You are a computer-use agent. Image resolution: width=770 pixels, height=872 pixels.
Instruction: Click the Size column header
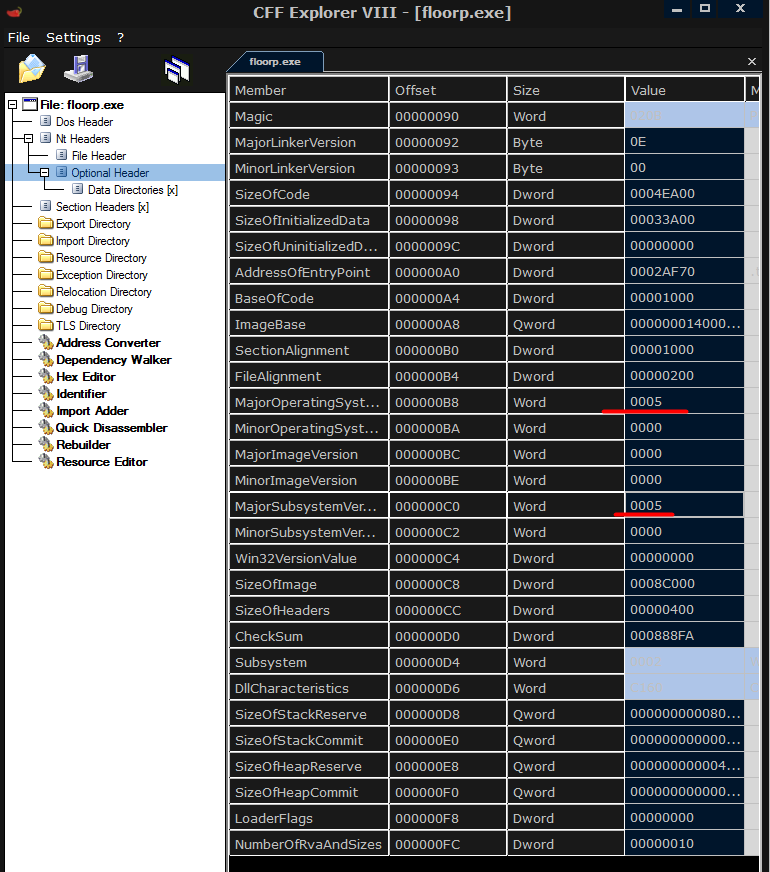pyautogui.click(x=565, y=90)
